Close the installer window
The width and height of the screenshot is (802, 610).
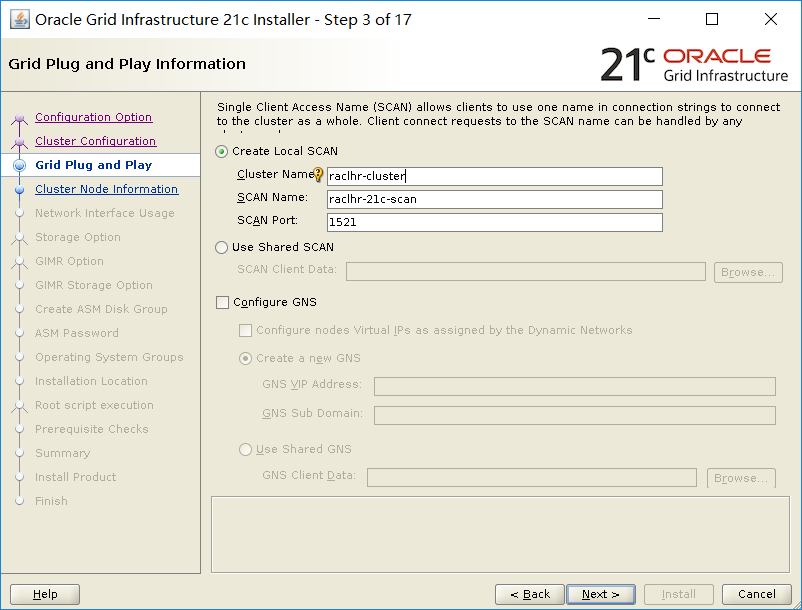click(x=771, y=19)
